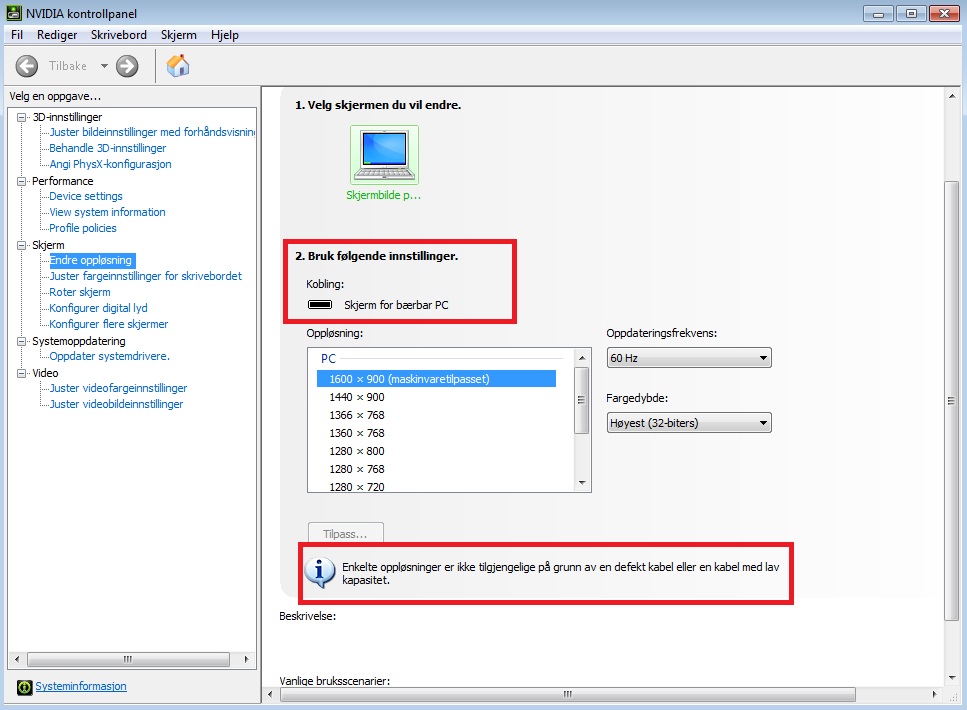The width and height of the screenshot is (967, 710).
Task: Click the Tilpass... button
Action: 345,534
